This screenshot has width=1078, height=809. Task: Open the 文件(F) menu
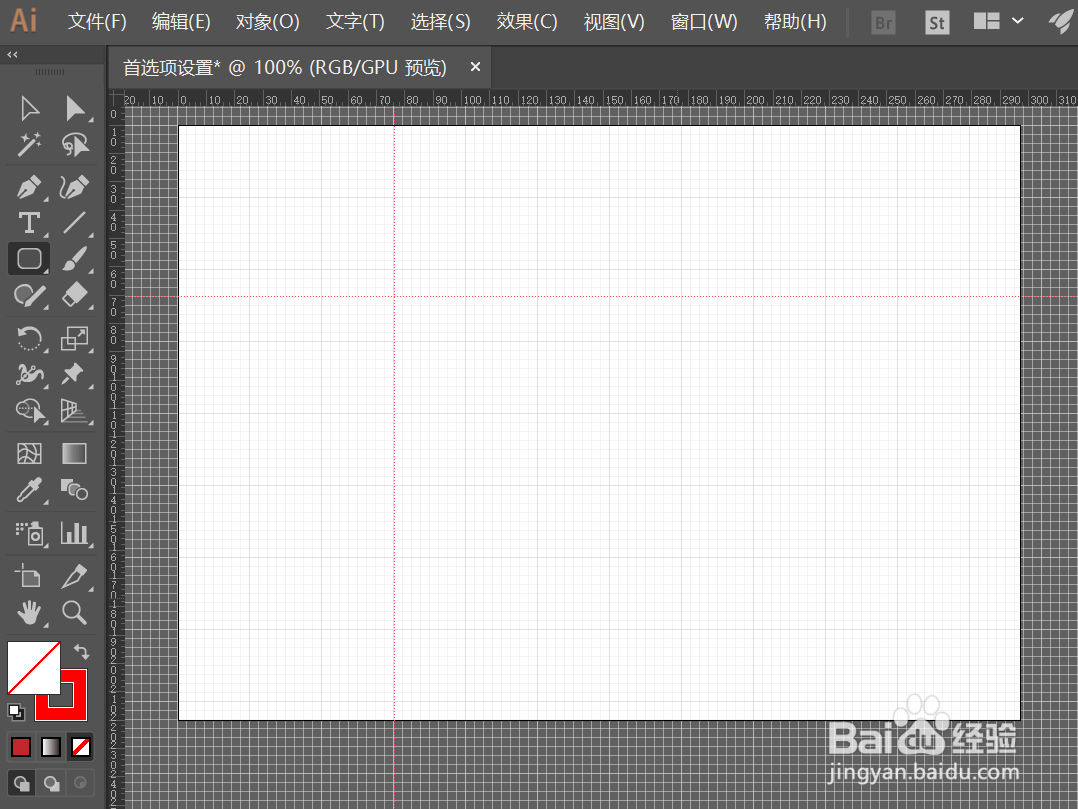point(97,22)
